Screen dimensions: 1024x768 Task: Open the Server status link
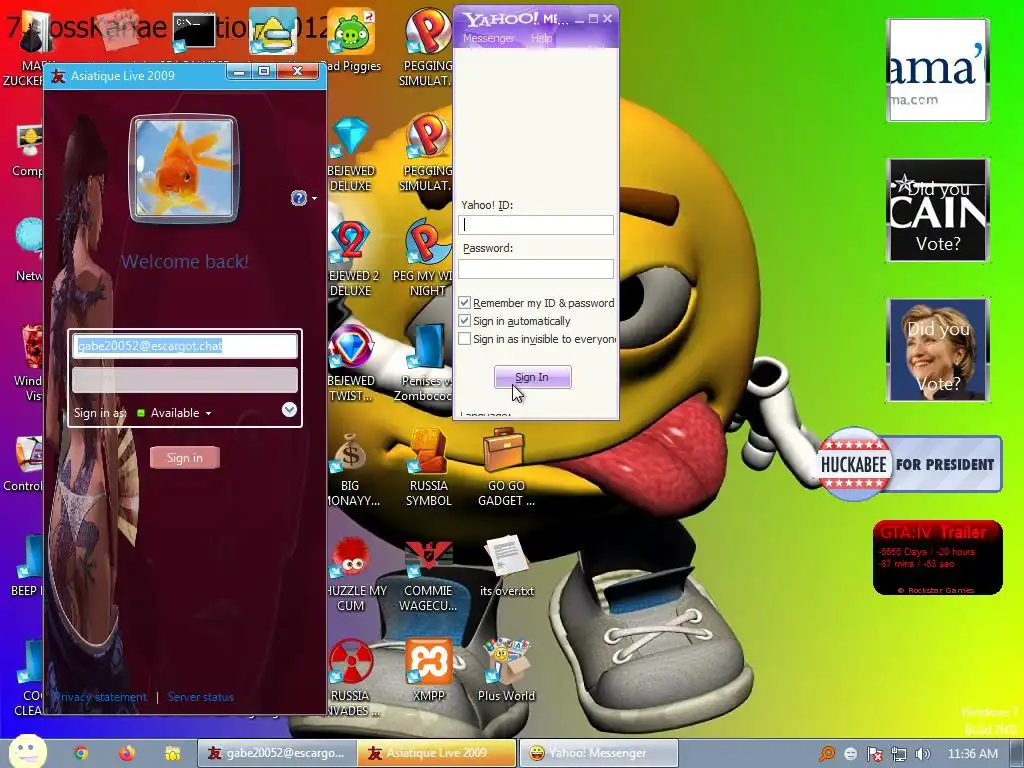point(200,697)
